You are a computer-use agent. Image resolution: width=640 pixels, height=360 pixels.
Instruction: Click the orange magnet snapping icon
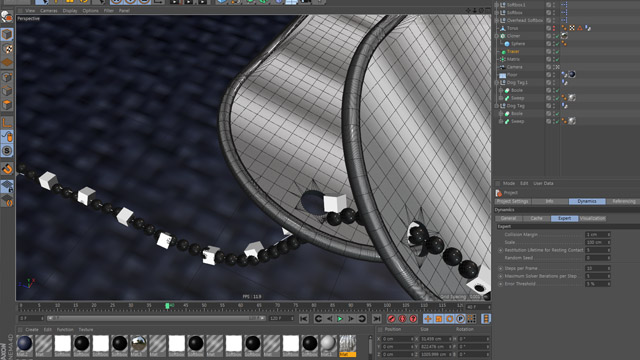[x=7, y=169]
